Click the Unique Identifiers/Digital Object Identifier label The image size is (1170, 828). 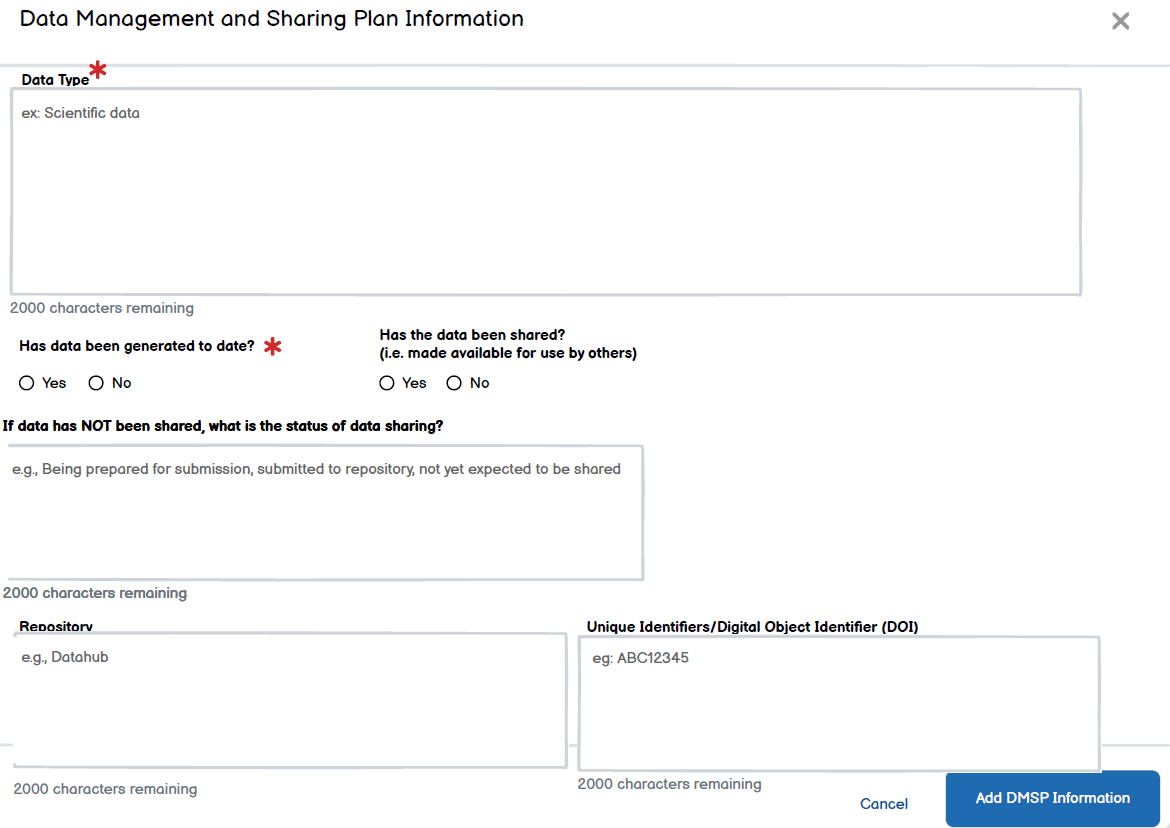(752, 627)
